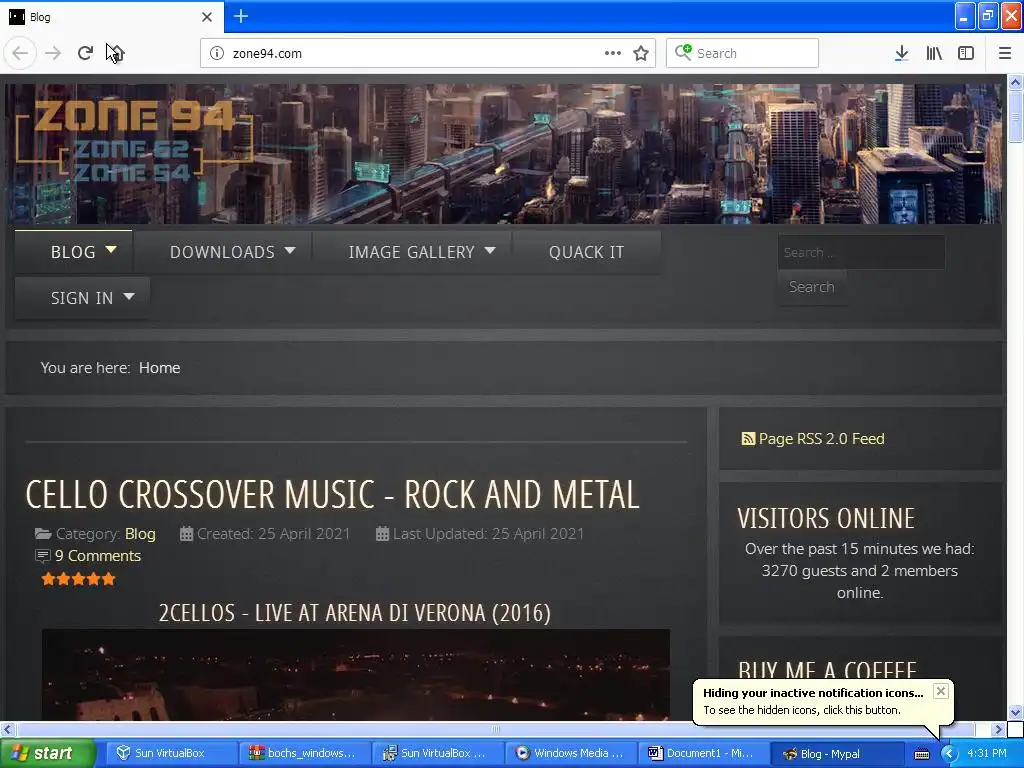
Task: Click the RSS feed icon
Action: pos(748,439)
